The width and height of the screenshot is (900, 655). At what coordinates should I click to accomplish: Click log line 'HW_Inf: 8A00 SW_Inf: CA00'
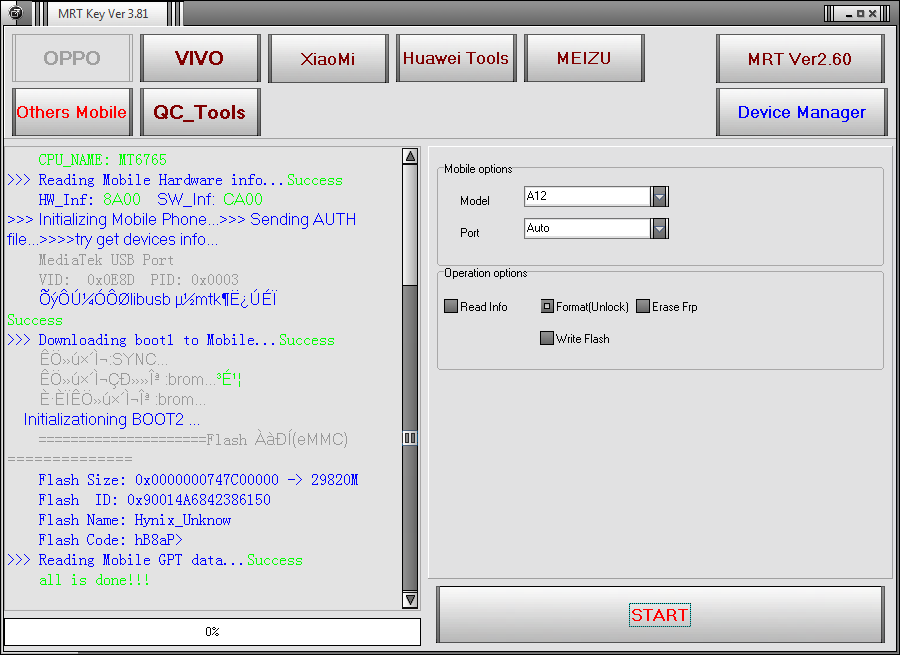tap(150, 200)
